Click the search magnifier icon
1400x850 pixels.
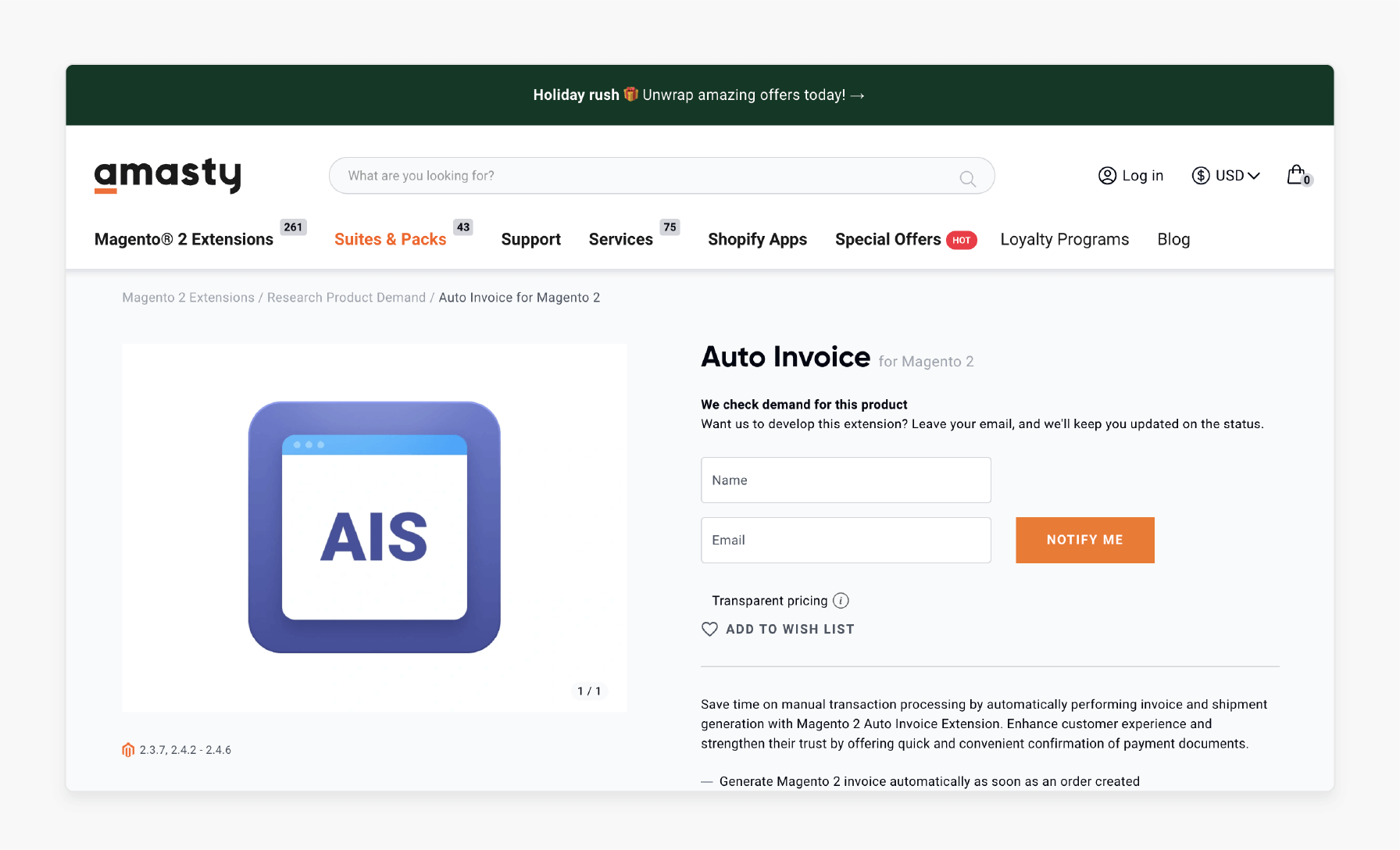coord(967,178)
